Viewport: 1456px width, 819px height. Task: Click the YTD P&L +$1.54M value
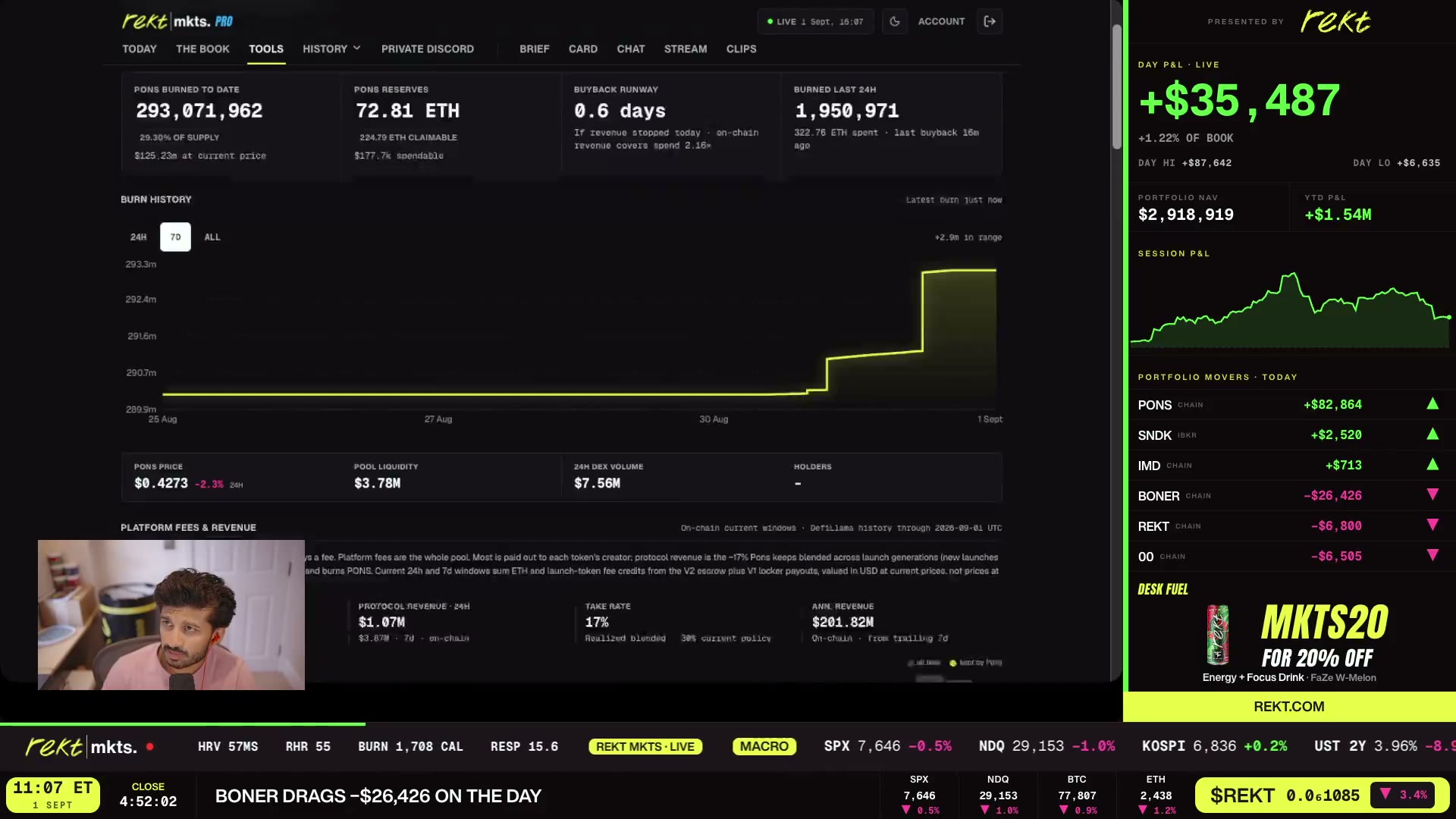tap(1338, 215)
